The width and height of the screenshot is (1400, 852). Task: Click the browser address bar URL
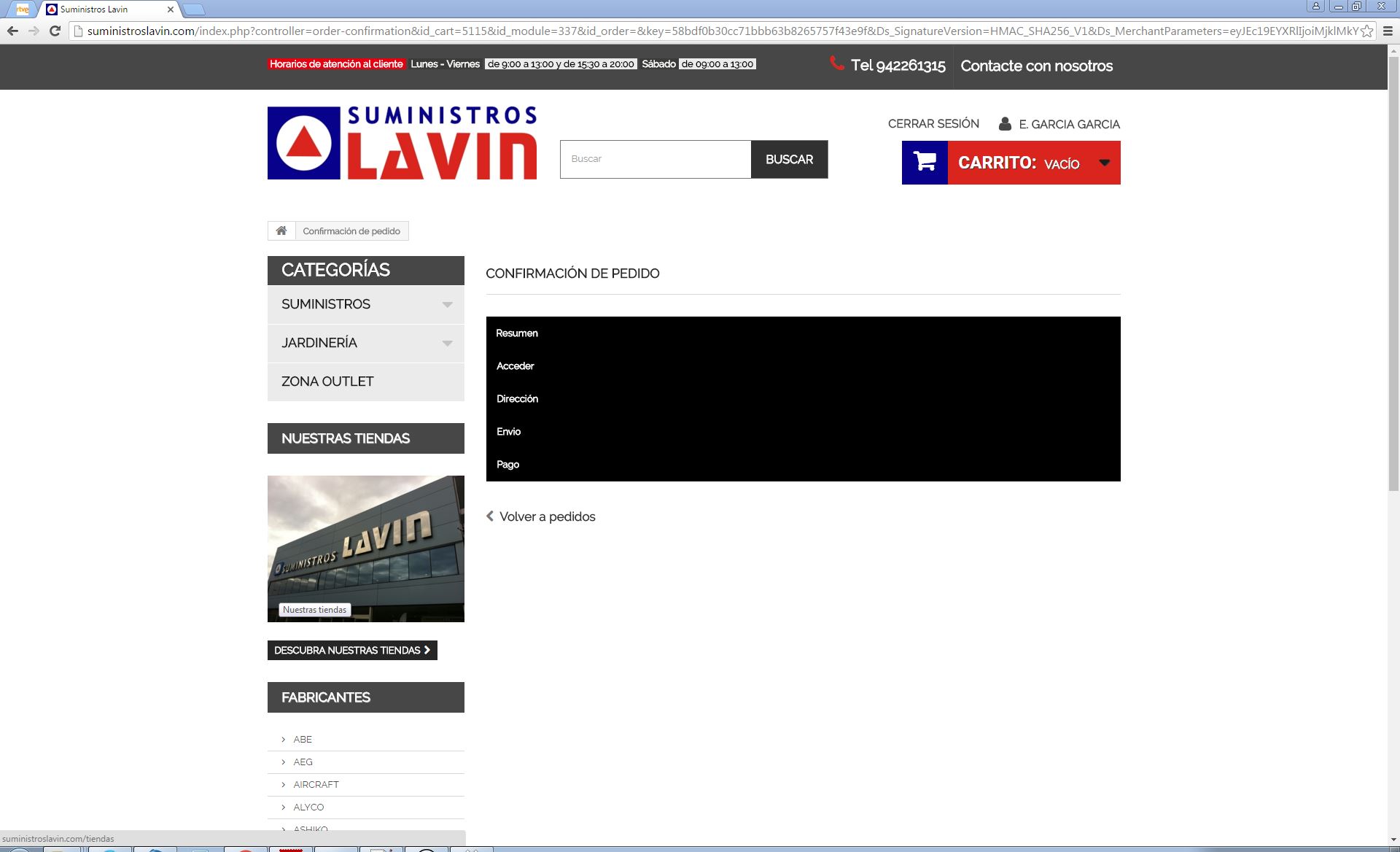[722, 31]
